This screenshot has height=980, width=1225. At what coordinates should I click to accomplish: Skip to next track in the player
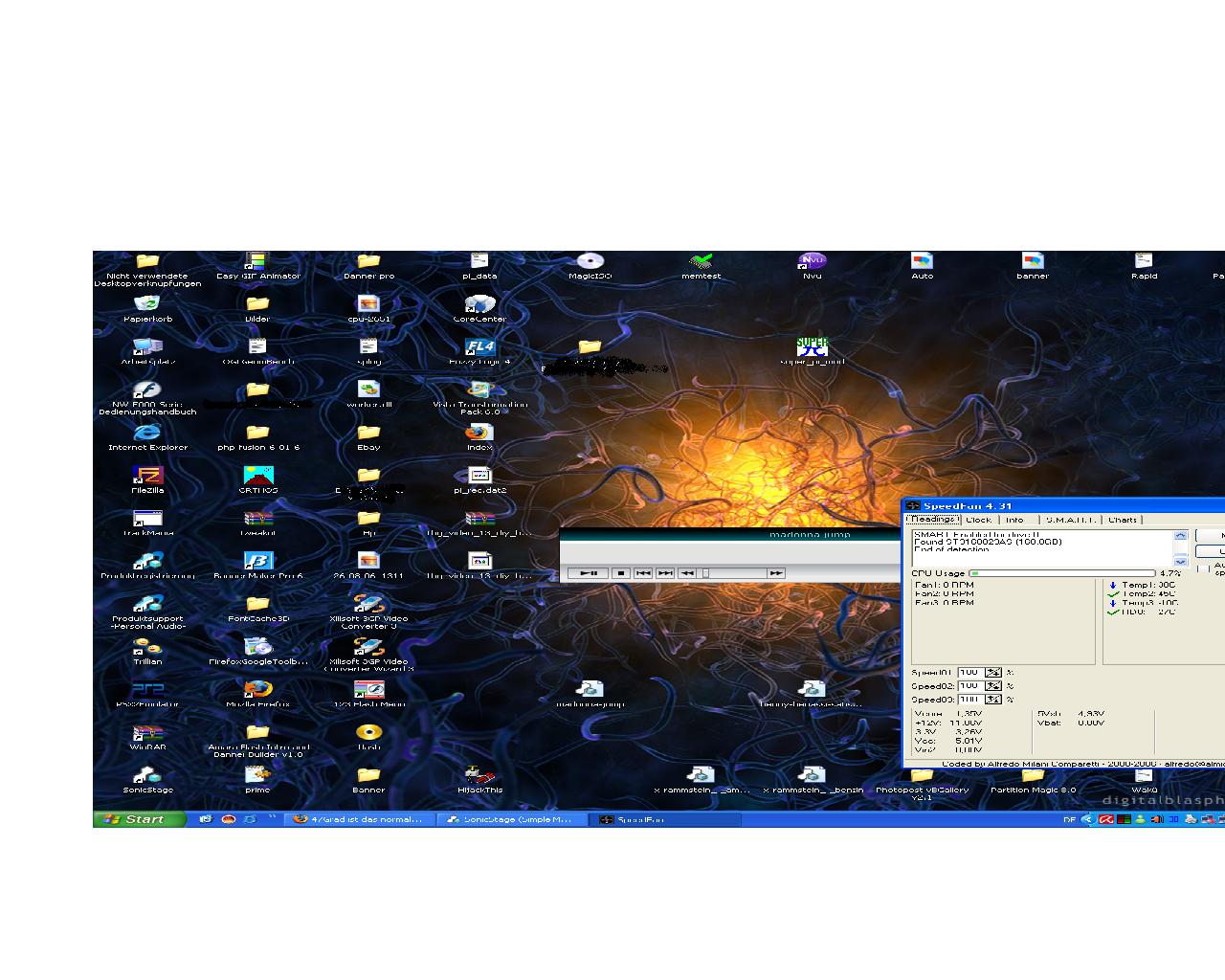pos(665,573)
